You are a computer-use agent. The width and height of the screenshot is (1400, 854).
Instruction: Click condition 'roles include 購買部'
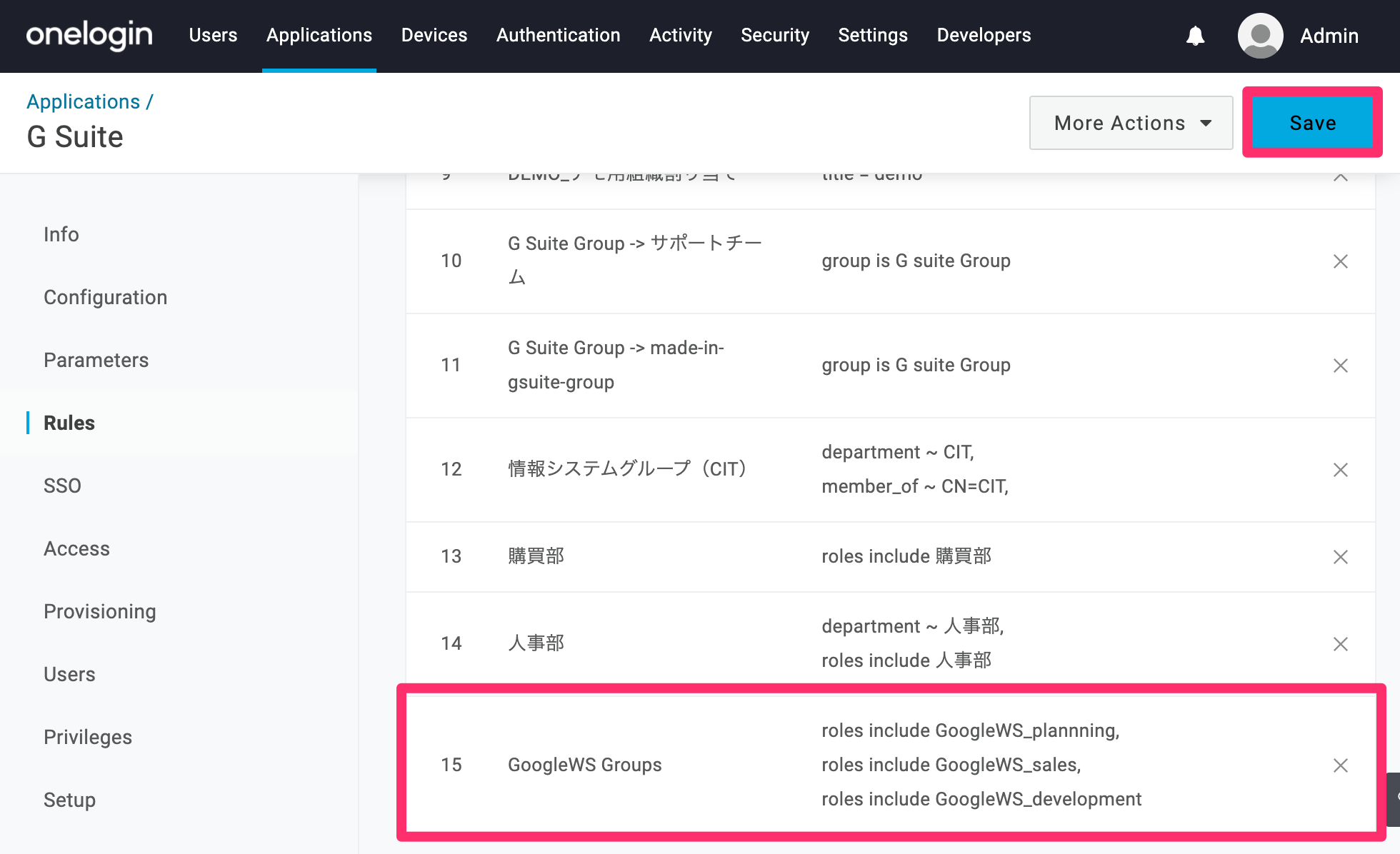point(906,556)
